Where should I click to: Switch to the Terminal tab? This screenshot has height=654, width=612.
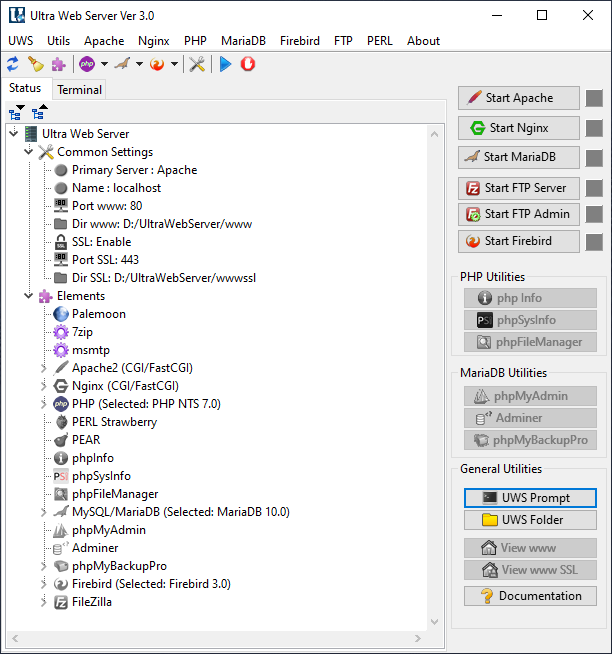click(79, 90)
